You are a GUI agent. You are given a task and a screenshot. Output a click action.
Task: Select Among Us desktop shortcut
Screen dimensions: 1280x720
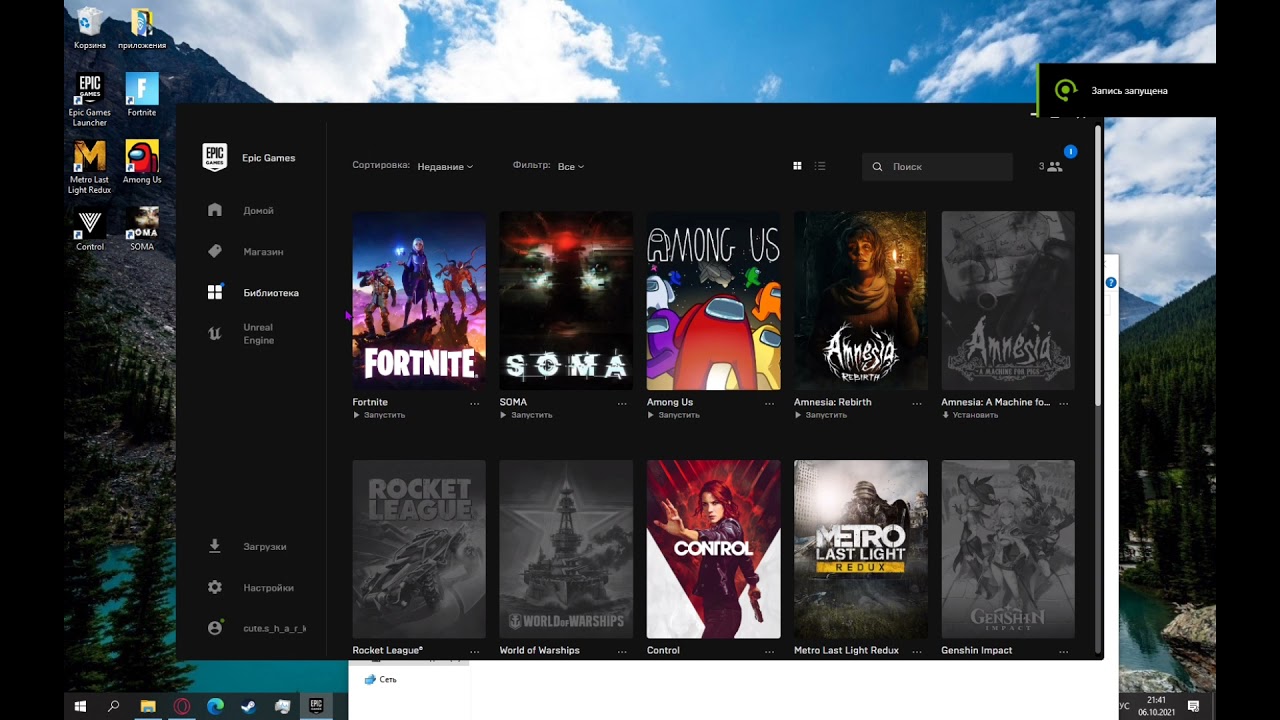(x=142, y=162)
